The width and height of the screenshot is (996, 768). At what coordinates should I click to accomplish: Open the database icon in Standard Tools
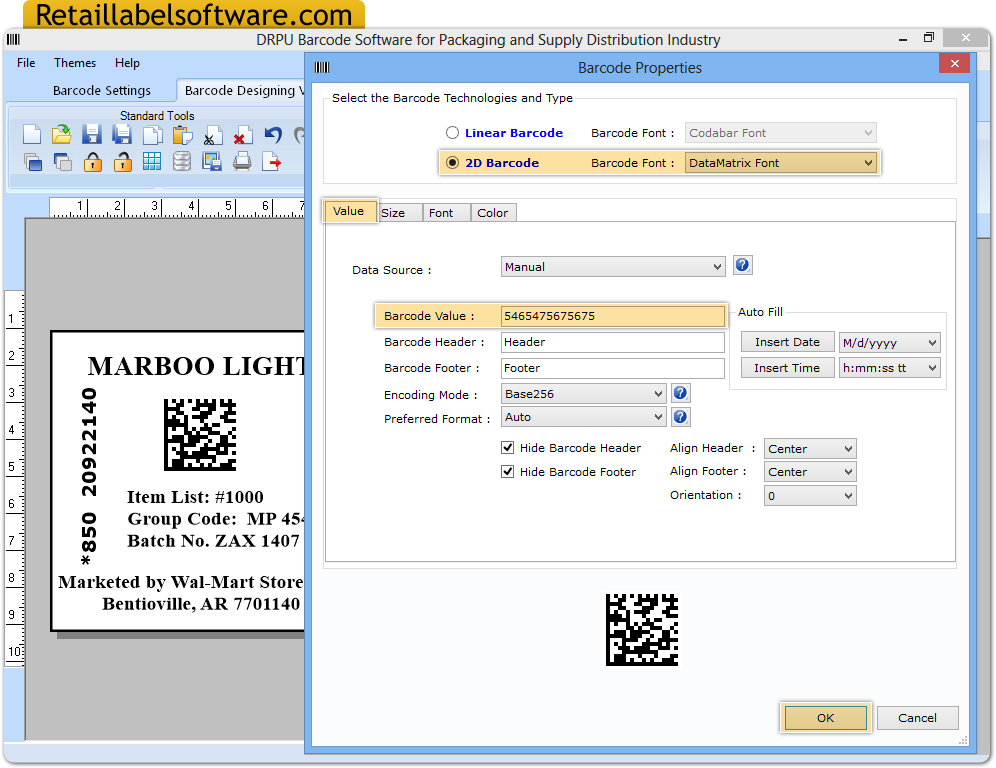coord(182,162)
